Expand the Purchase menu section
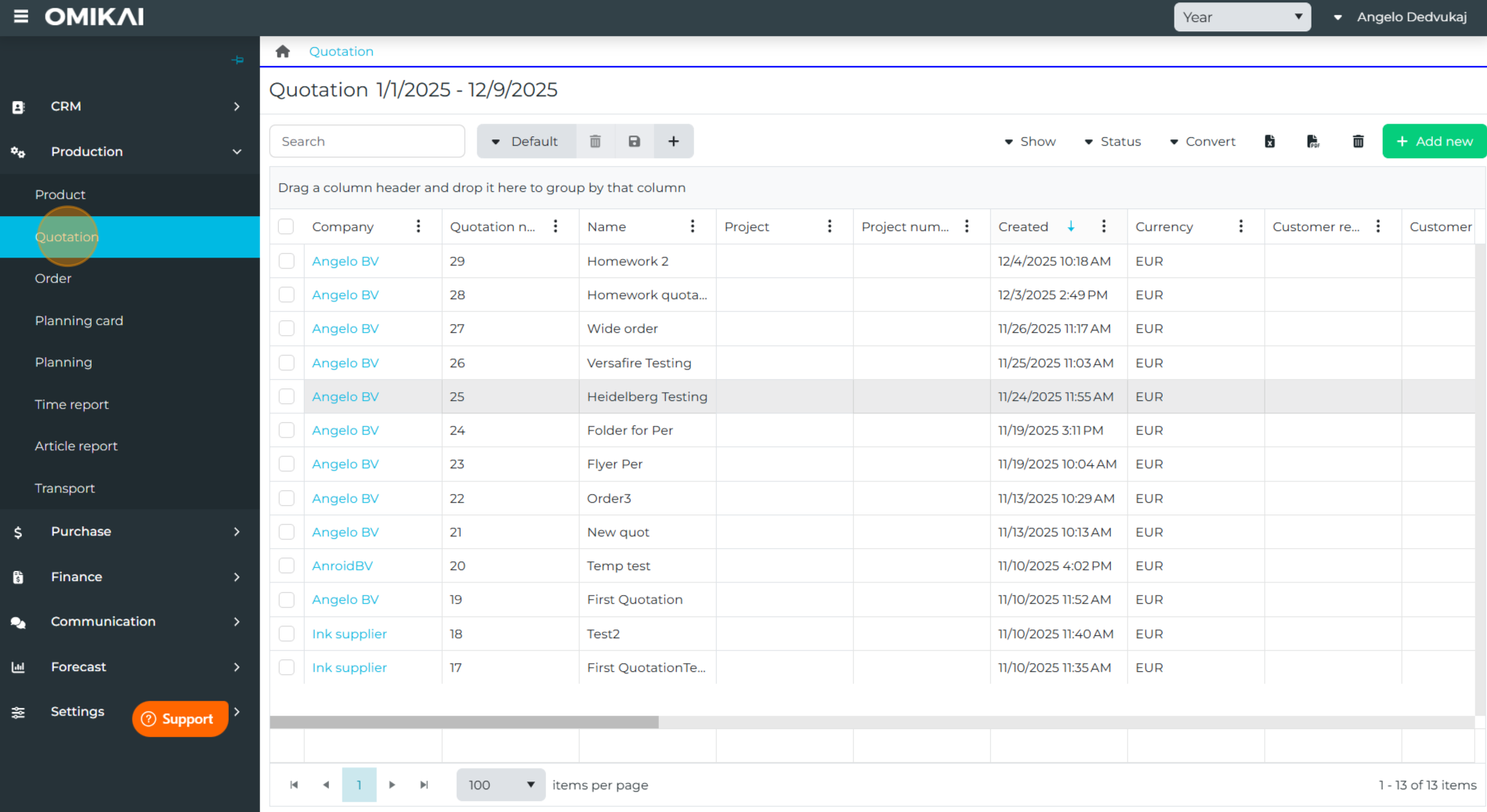 click(x=129, y=532)
